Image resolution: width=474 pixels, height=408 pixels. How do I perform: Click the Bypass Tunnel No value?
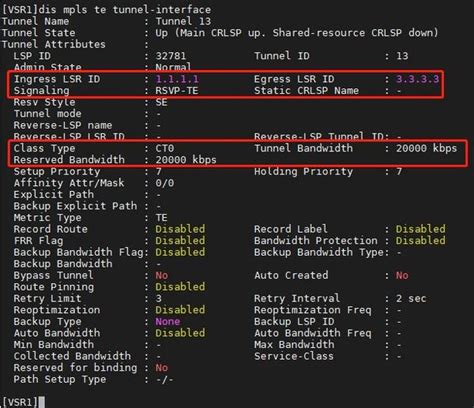[162, 275]
